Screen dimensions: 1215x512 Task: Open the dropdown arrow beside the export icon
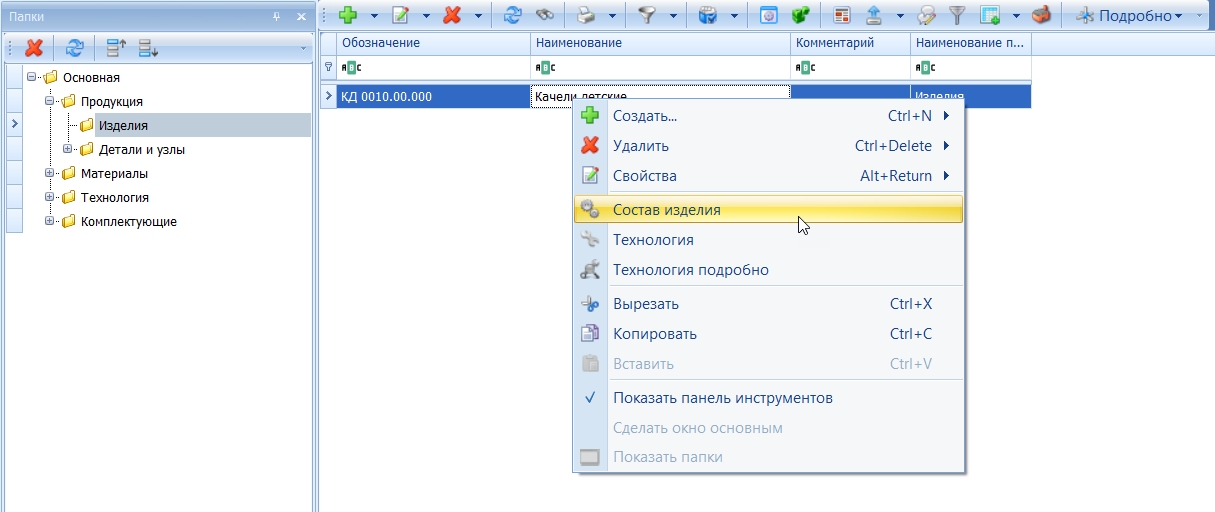898,16
